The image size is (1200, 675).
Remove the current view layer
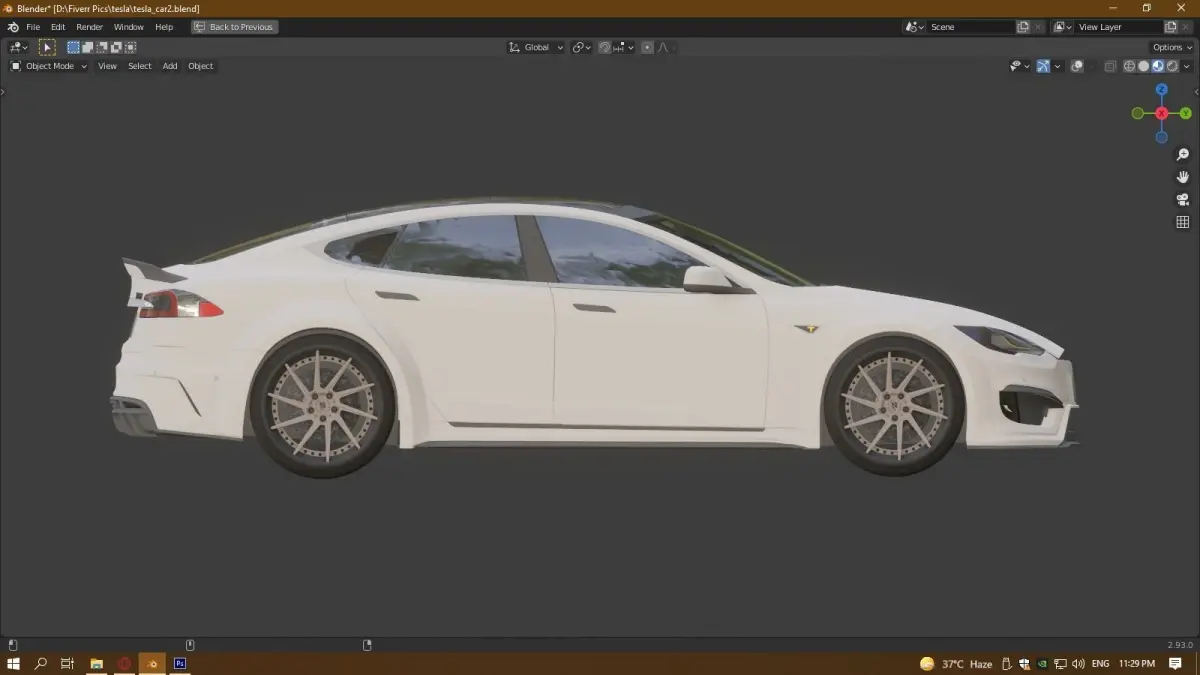tap(1187, 27)
